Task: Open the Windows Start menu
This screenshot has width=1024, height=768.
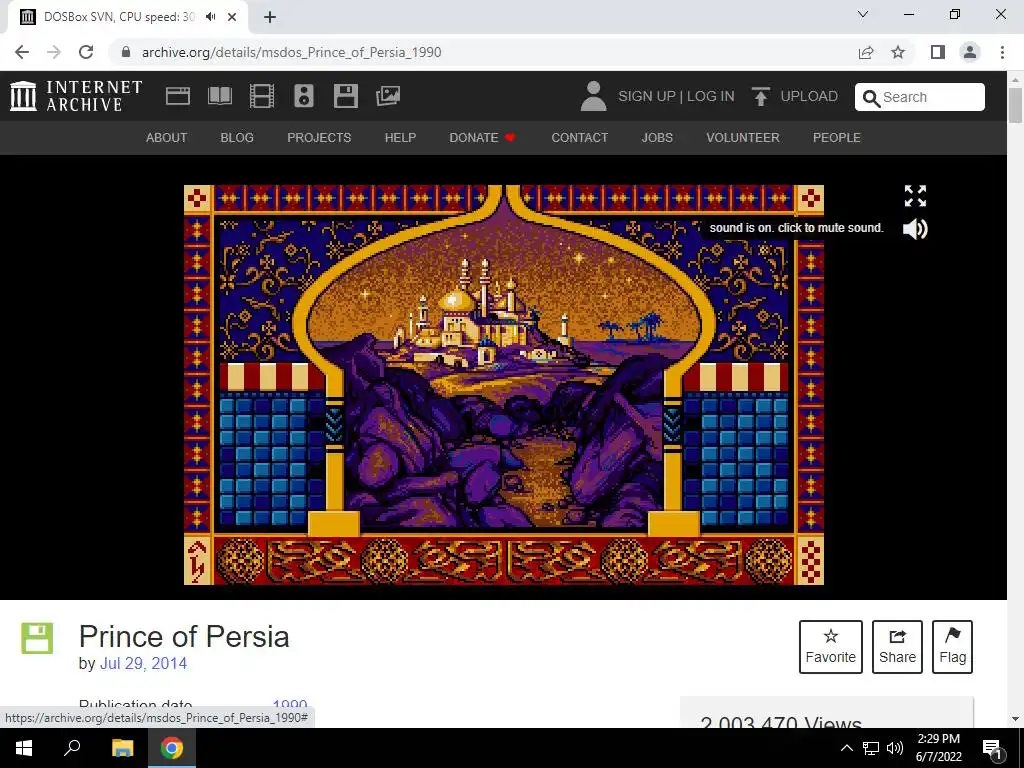Action: (24, 748)
